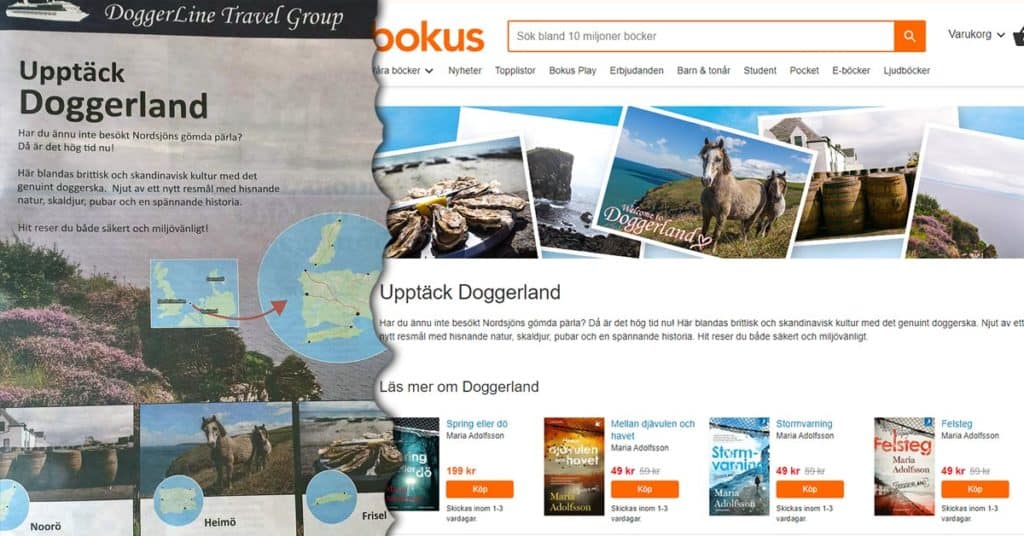Open the Stormvarning book cover thumbnail
The width and height of the screenshot is (1024, 536).
click(739, 466)
